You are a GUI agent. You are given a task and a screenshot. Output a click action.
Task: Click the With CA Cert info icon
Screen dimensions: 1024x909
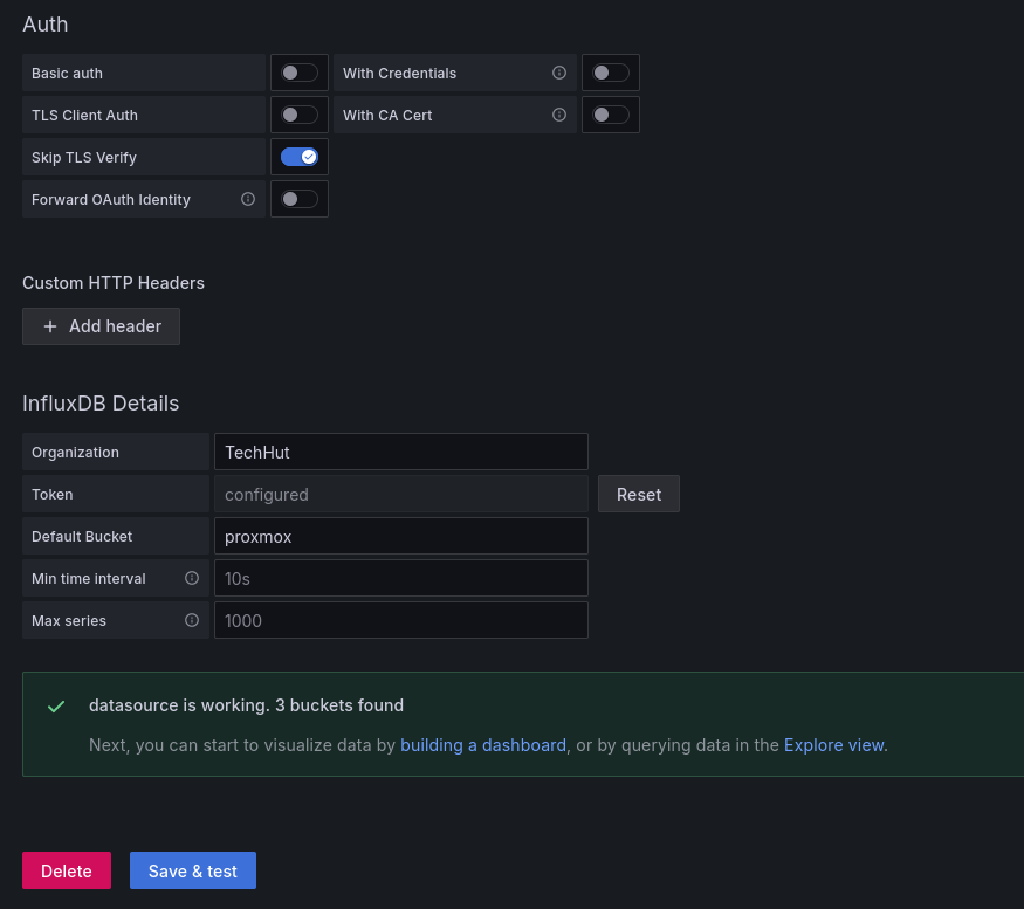(x=559, y=114)
